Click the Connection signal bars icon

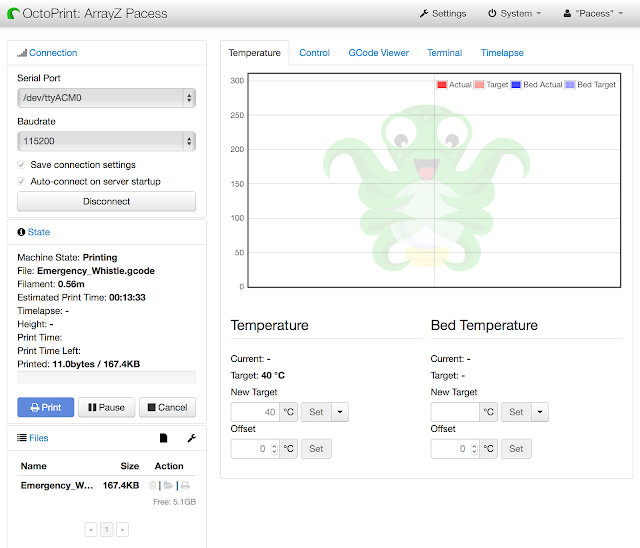click(x=22, y=53)
